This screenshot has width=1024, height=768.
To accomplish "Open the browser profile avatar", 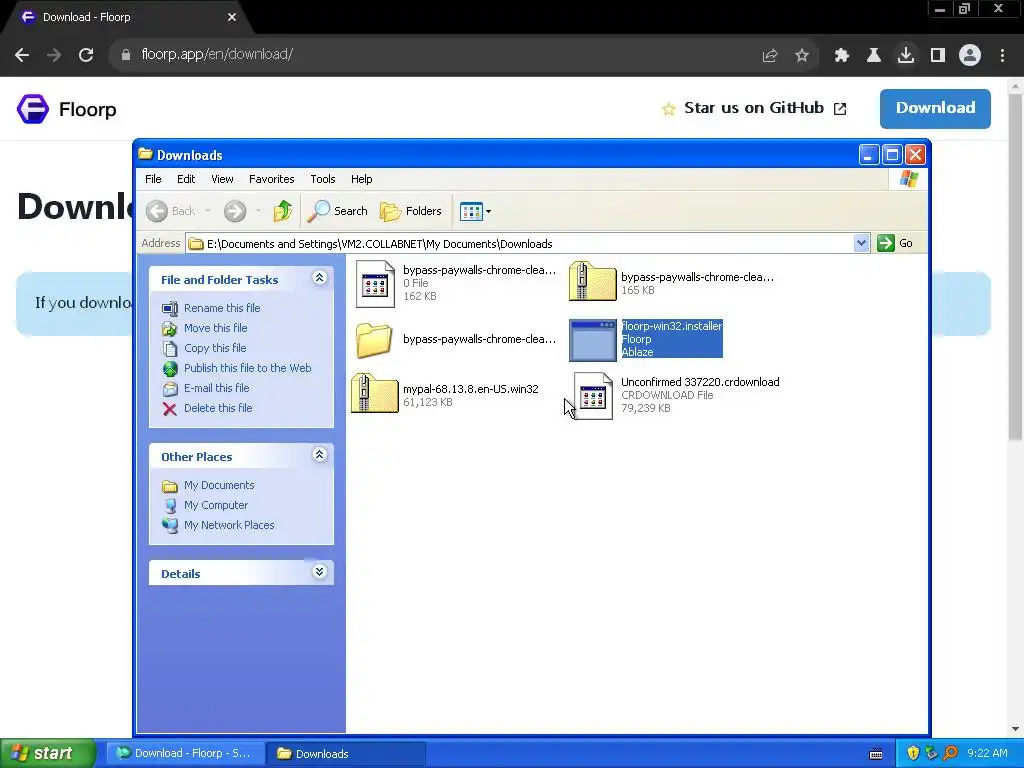I will click(x=970, y=55).
